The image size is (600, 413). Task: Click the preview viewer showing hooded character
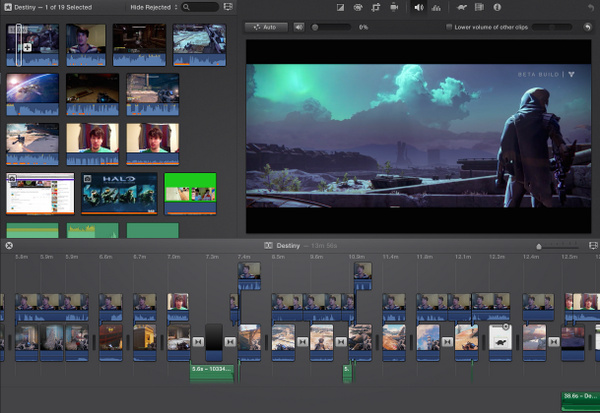pos(418,136)
